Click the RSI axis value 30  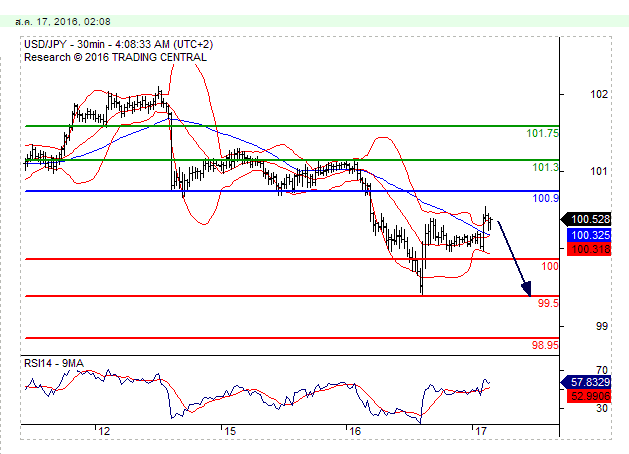click(x=602, y=408)
